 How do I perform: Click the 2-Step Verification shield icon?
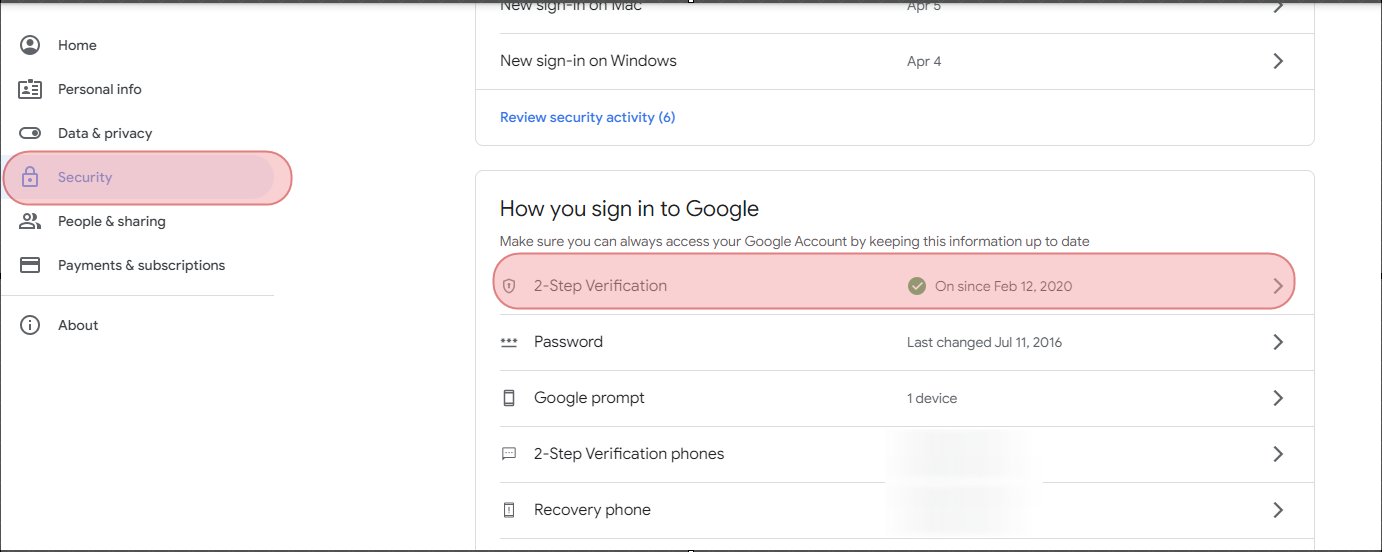point(509,286)
